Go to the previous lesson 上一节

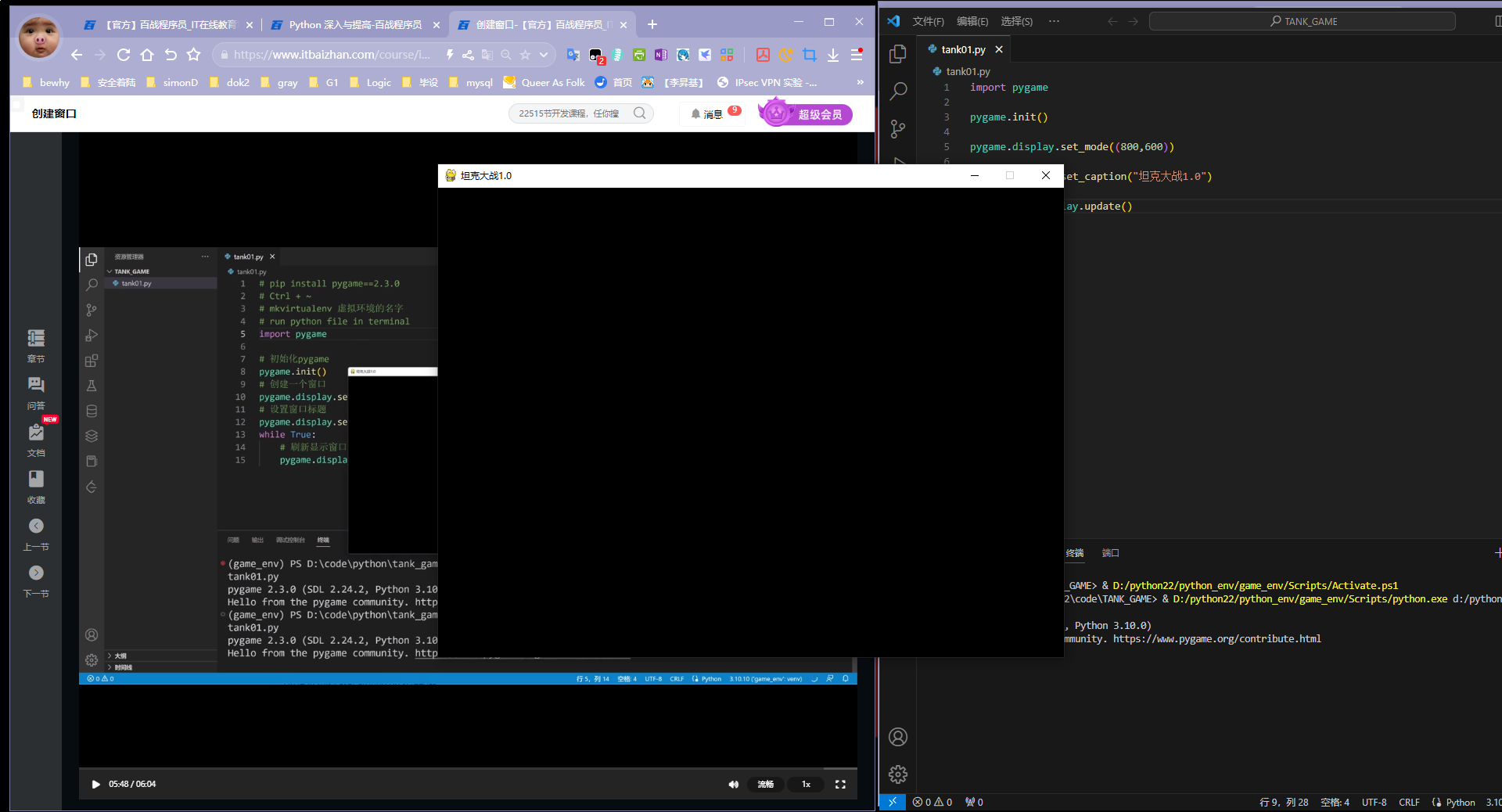36,534
